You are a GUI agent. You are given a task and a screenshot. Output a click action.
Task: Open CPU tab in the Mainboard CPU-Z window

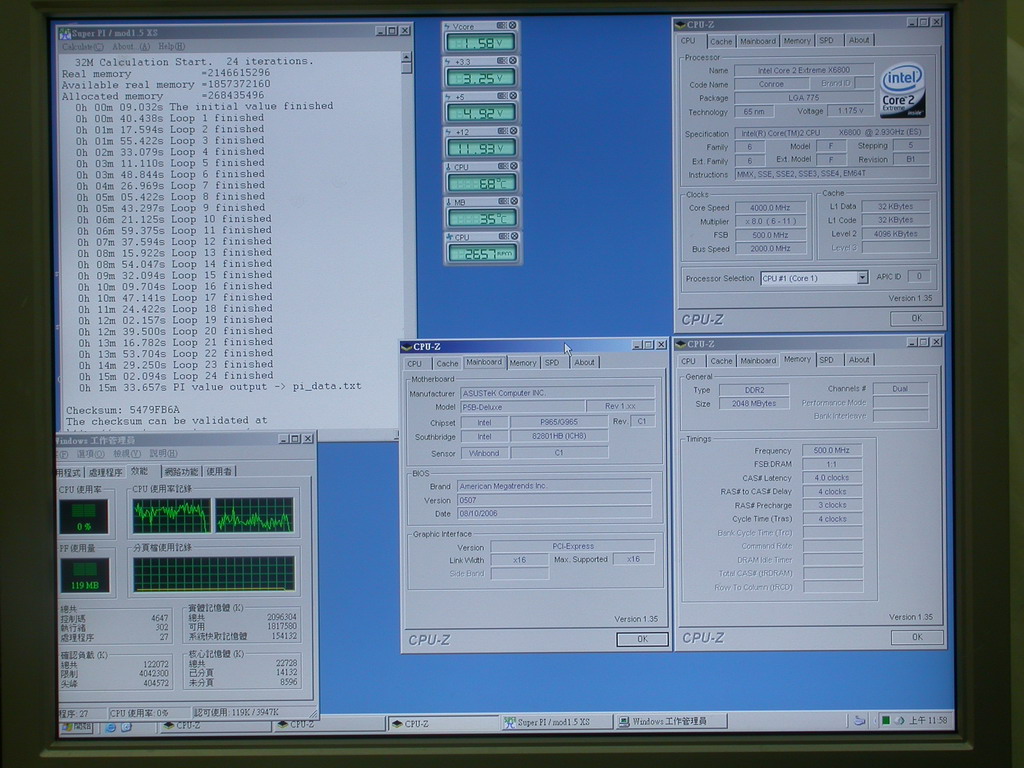click(415, 364)
